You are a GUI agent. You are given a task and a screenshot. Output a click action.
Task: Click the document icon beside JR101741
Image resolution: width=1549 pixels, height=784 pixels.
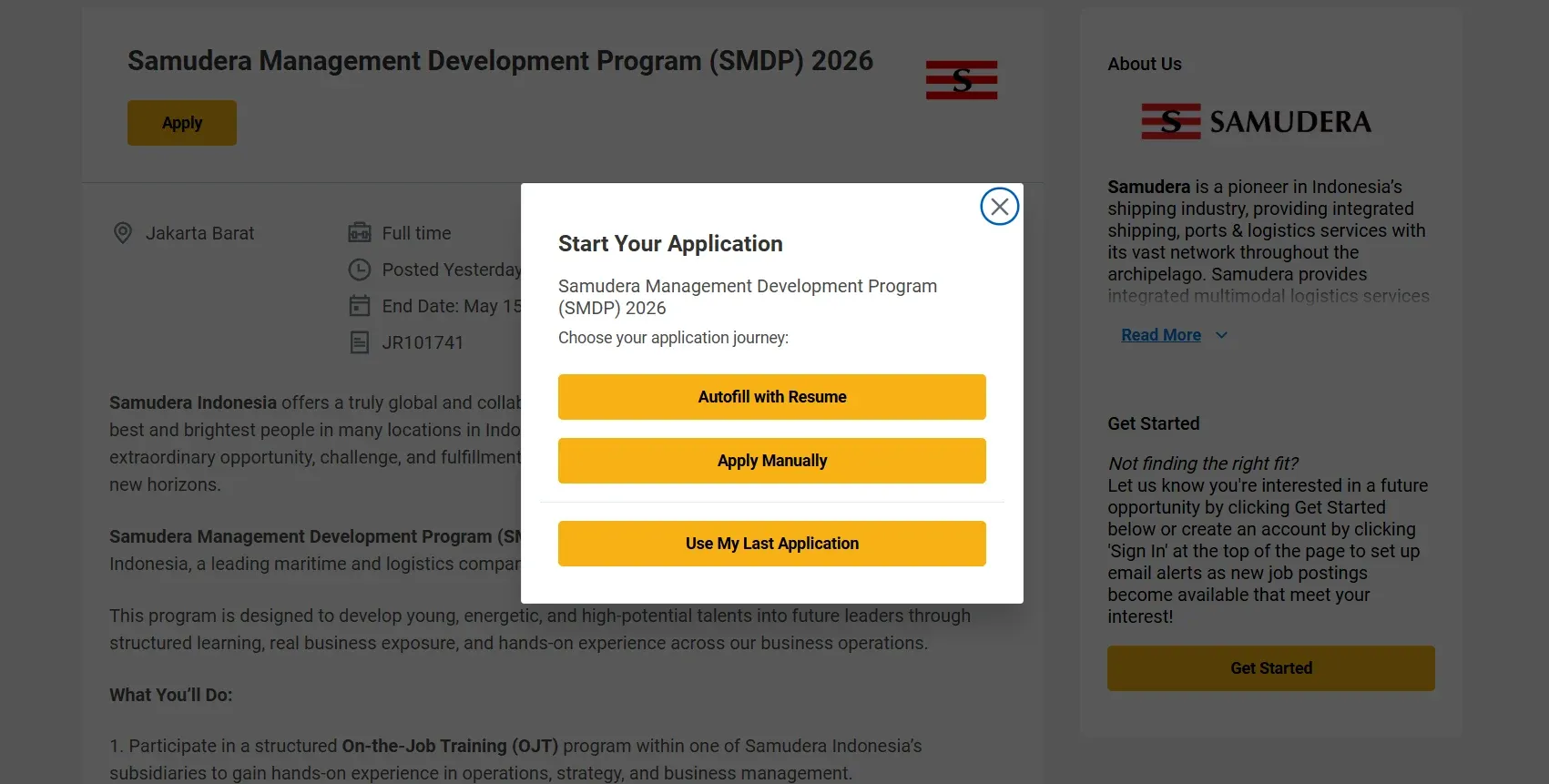point(359,341)
